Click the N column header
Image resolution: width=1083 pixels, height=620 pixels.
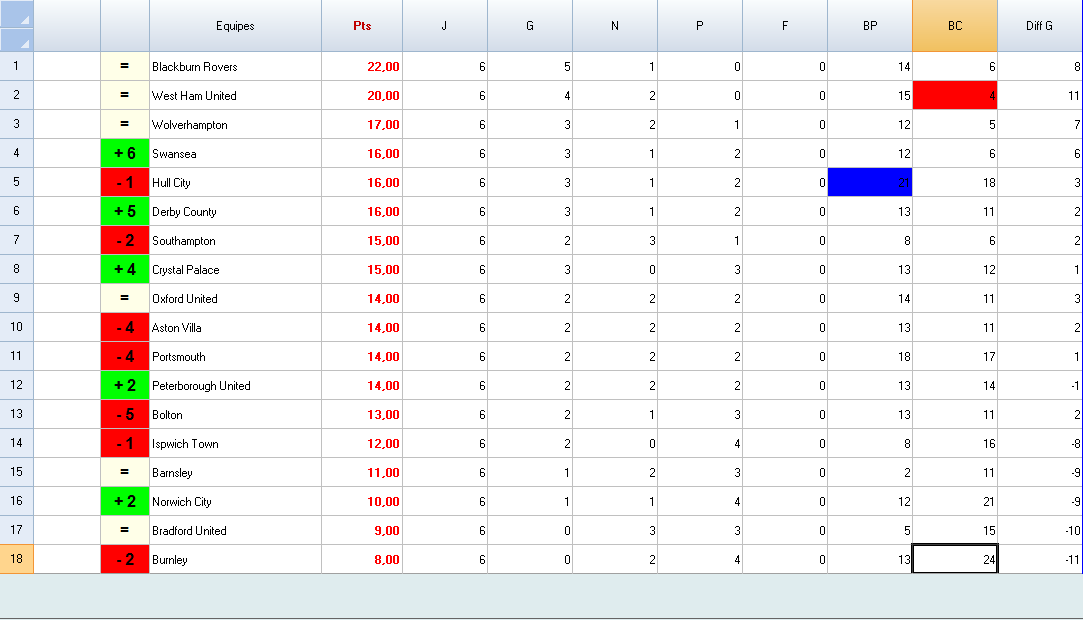point(615,26)
